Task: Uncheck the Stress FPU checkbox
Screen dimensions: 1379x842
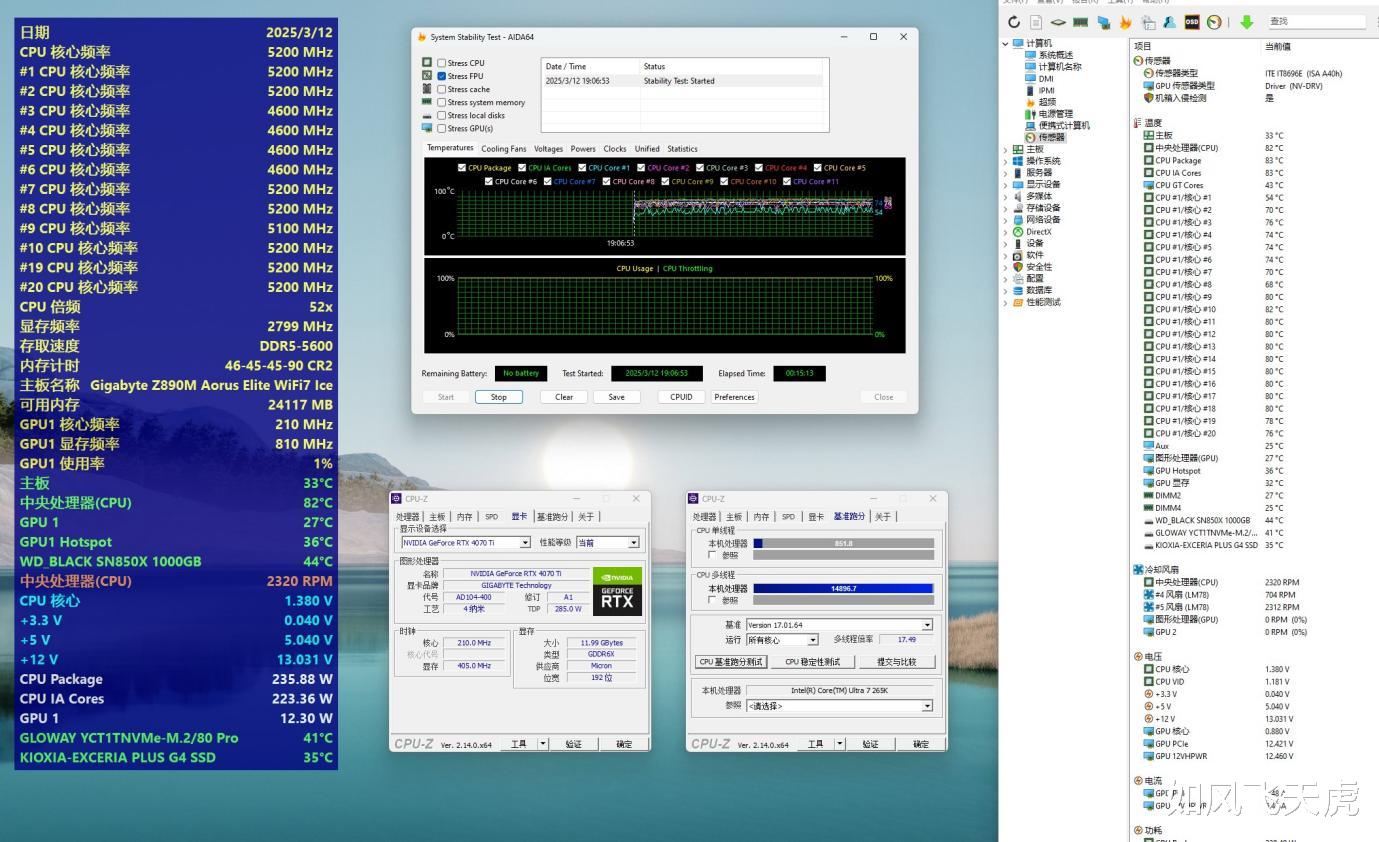Action: click(442, 76)
